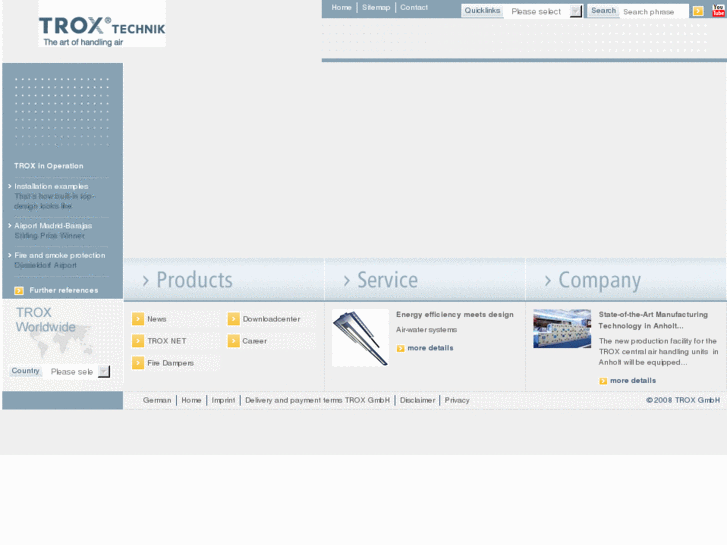
Task: Open TROX NET link
Action: pyautogui.click(x=167, y=341)
